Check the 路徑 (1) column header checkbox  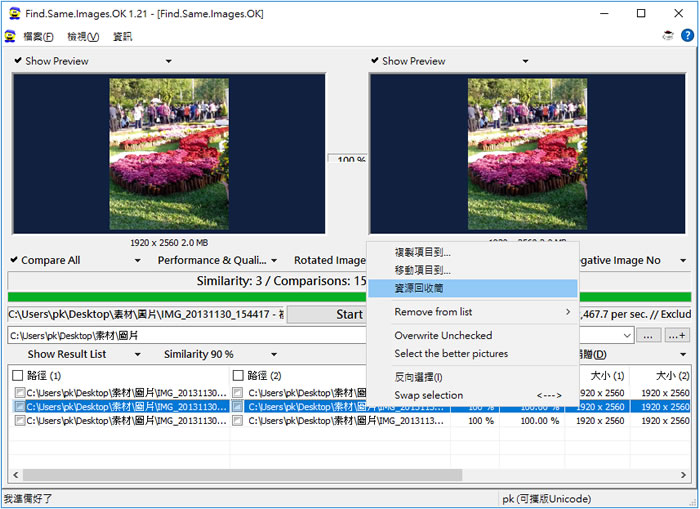[x=17, y=376]
